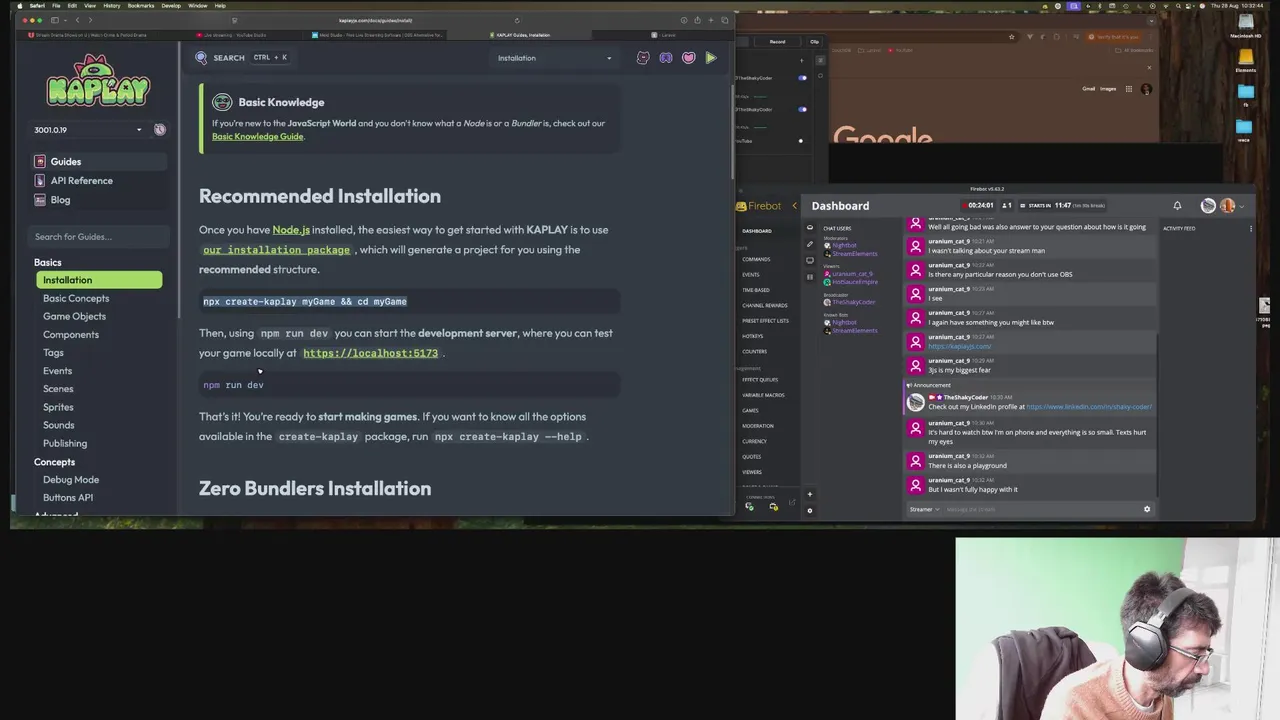This screenshot has width=1280, height=720.
Task: Click the Firebot activity feed three-dot menu
Action: pyautogui.click(x=1250, y=228)
